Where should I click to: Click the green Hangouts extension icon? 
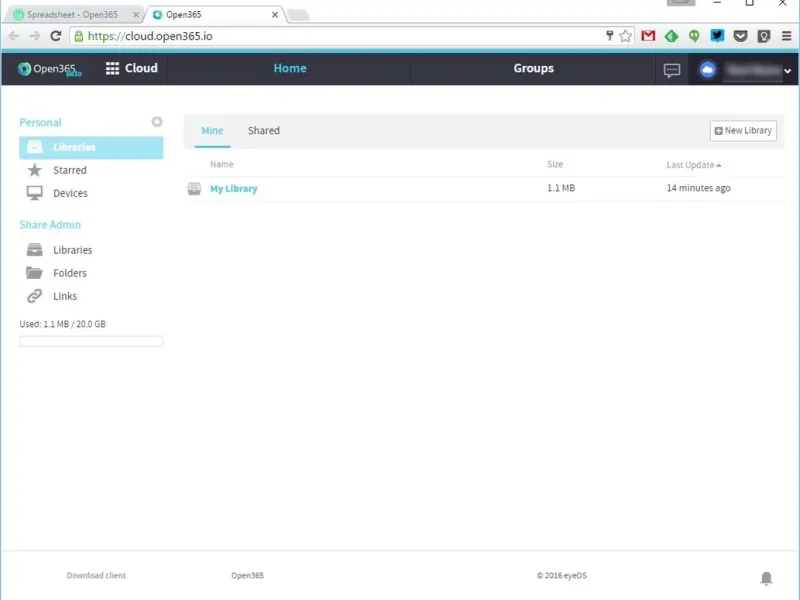point(694,36)
